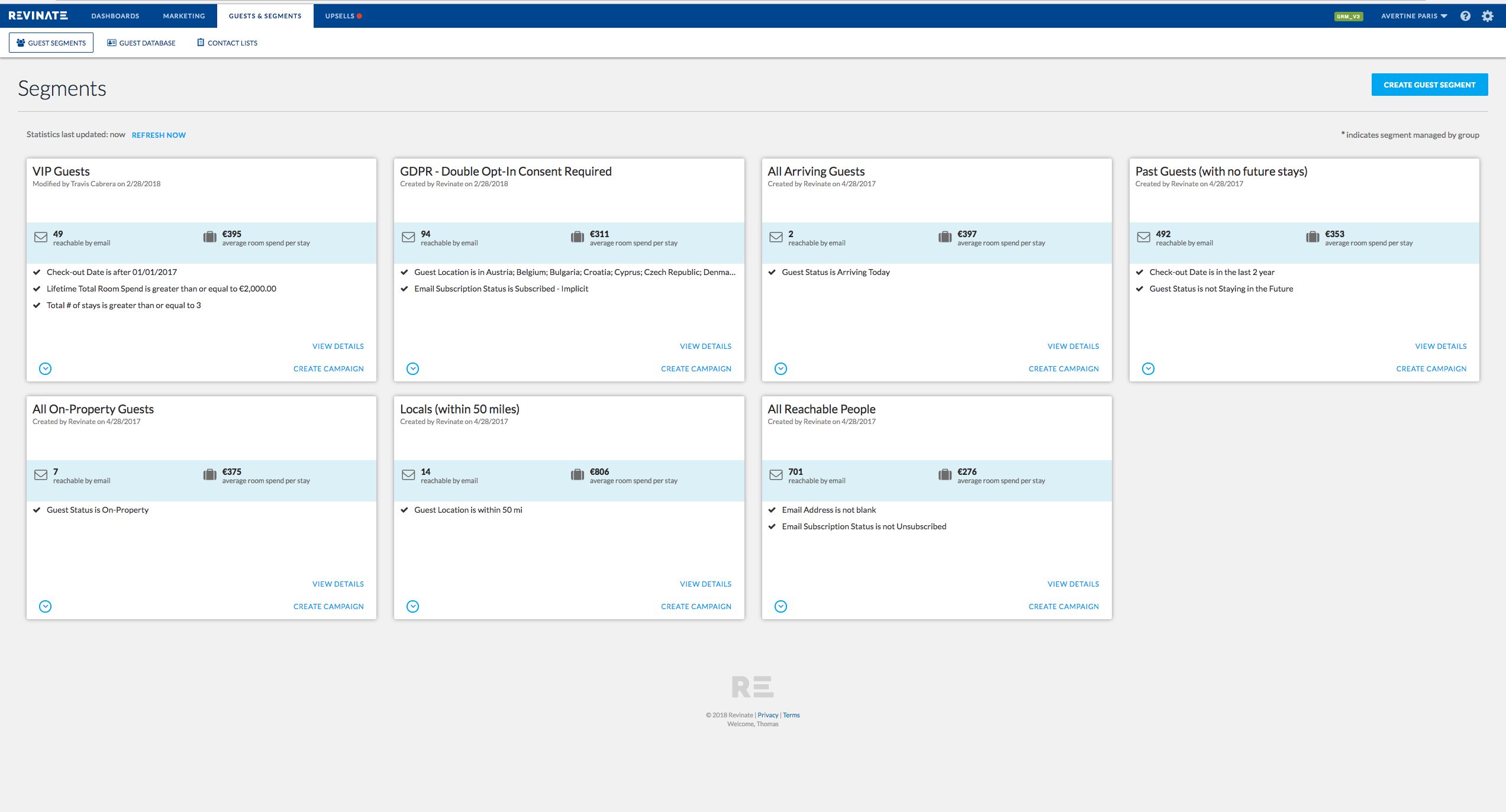
Task: Expand options chevron on VIP Guests card
Action: [x=46, y=368]
